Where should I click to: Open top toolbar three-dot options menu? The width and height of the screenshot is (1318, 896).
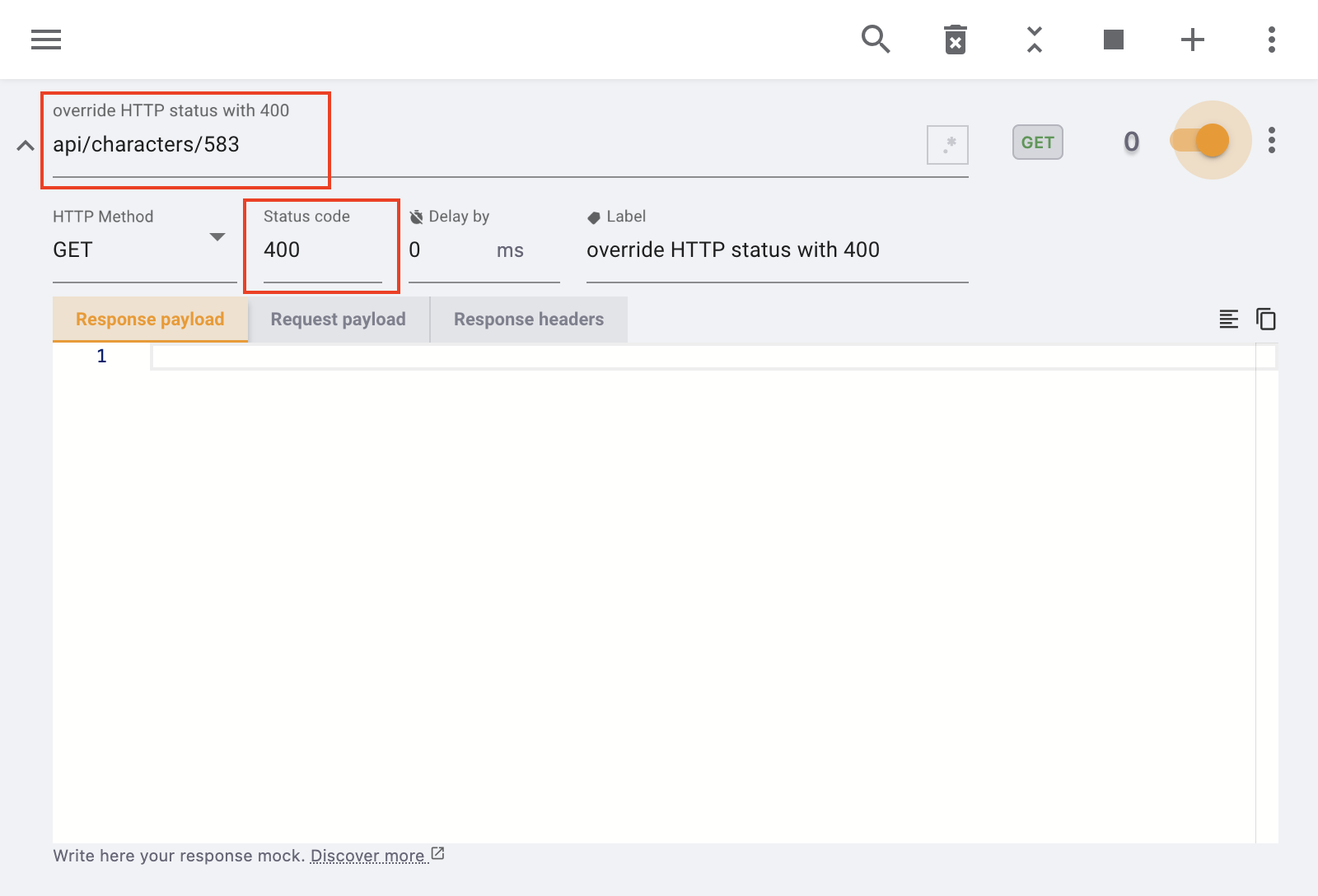[1272, 40]
